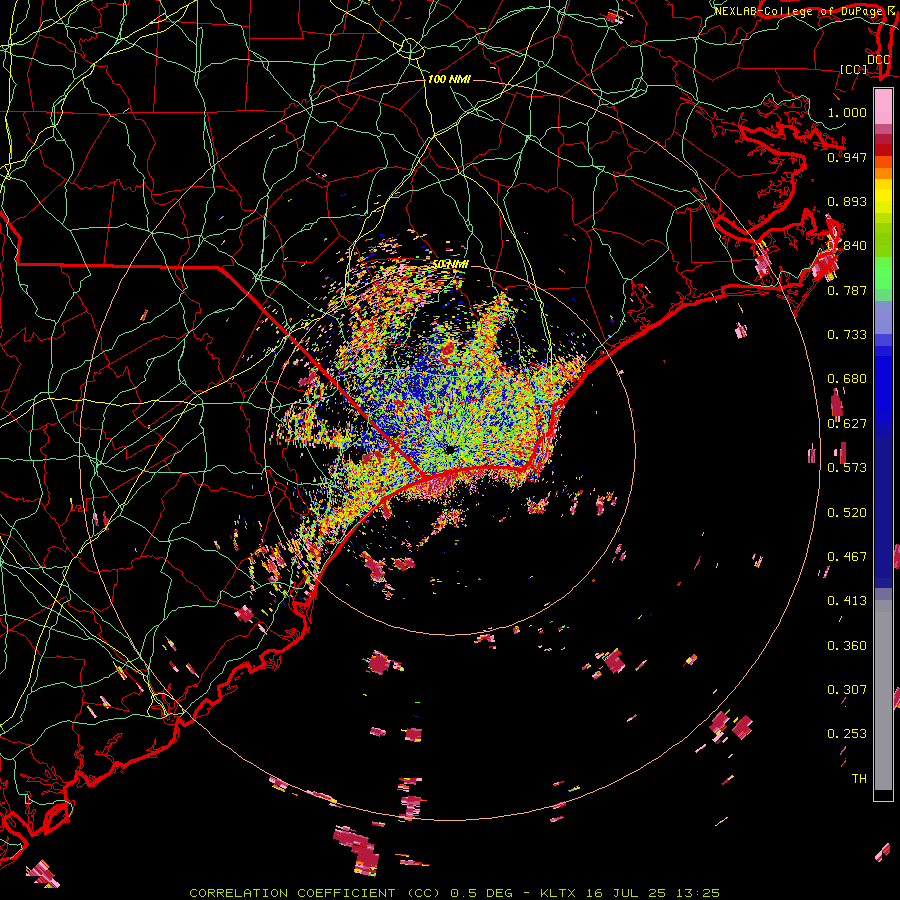This screenshot has height=900, width=900.
Task: Select the 0.413 scale value
Action: (847, 601)
